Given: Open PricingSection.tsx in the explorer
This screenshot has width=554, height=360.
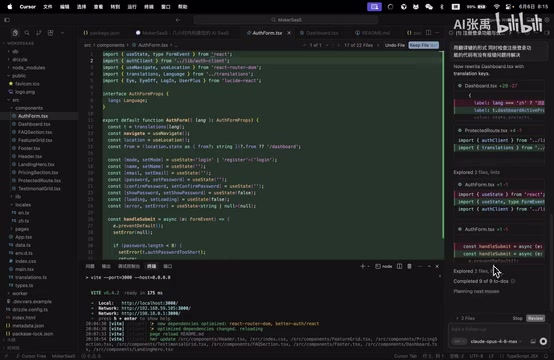Looking at the screenshot, I should 38,172.
